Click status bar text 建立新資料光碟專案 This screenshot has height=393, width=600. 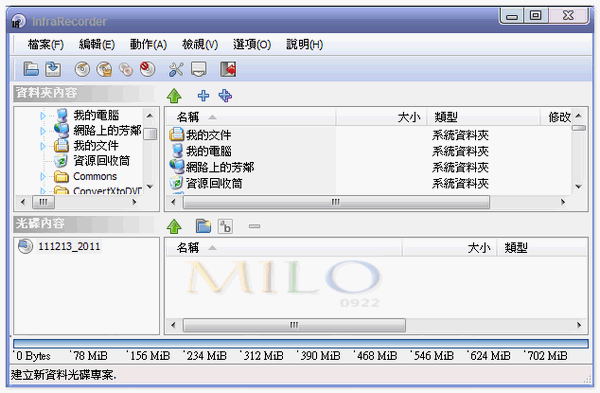click(x=64, y=375)
